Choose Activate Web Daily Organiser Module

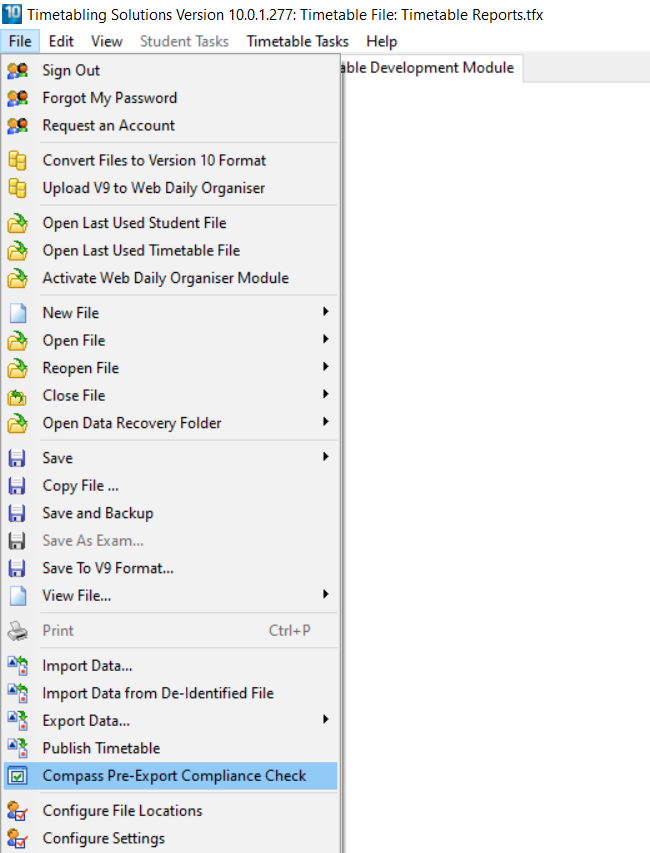coord(170,279)
